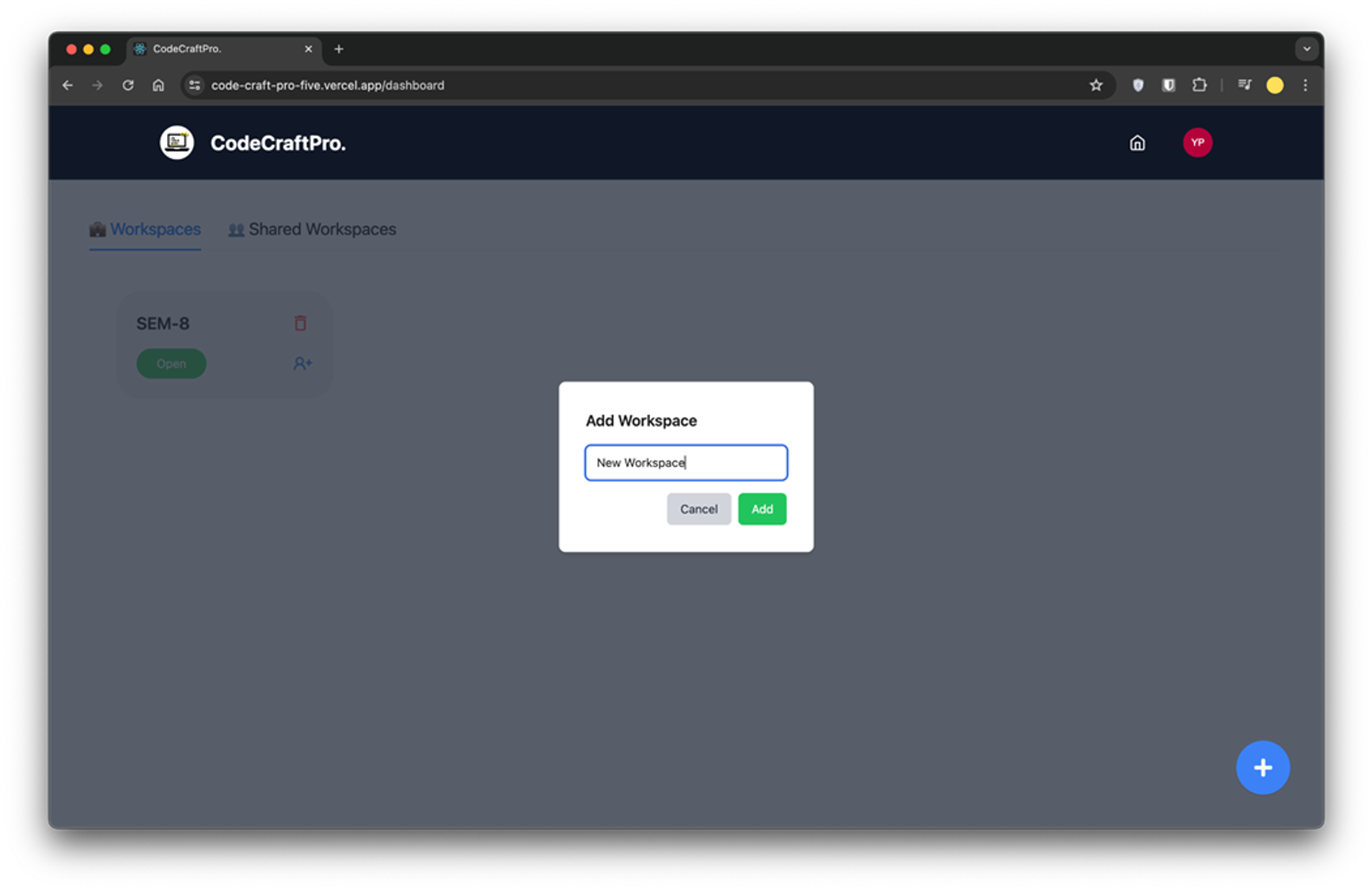
Task: Open the SEM-8 workspace
Action: pos(171,364)
